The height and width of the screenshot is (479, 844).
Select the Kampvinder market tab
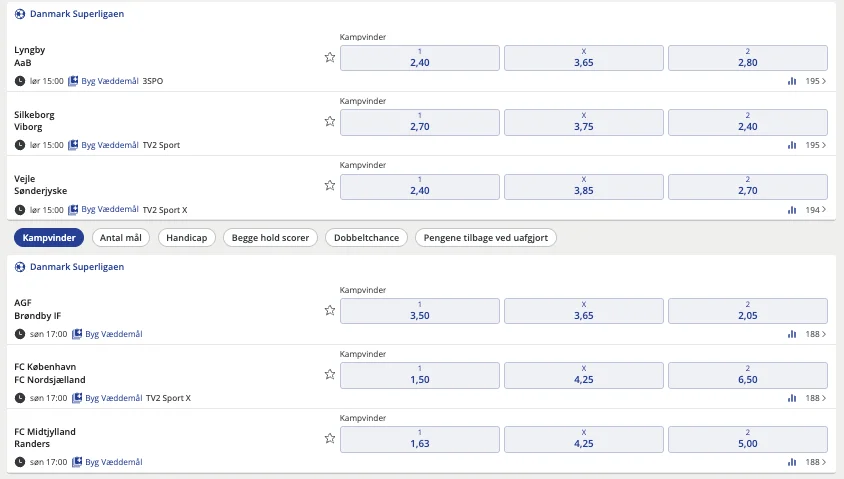click(x=49, y=238)
